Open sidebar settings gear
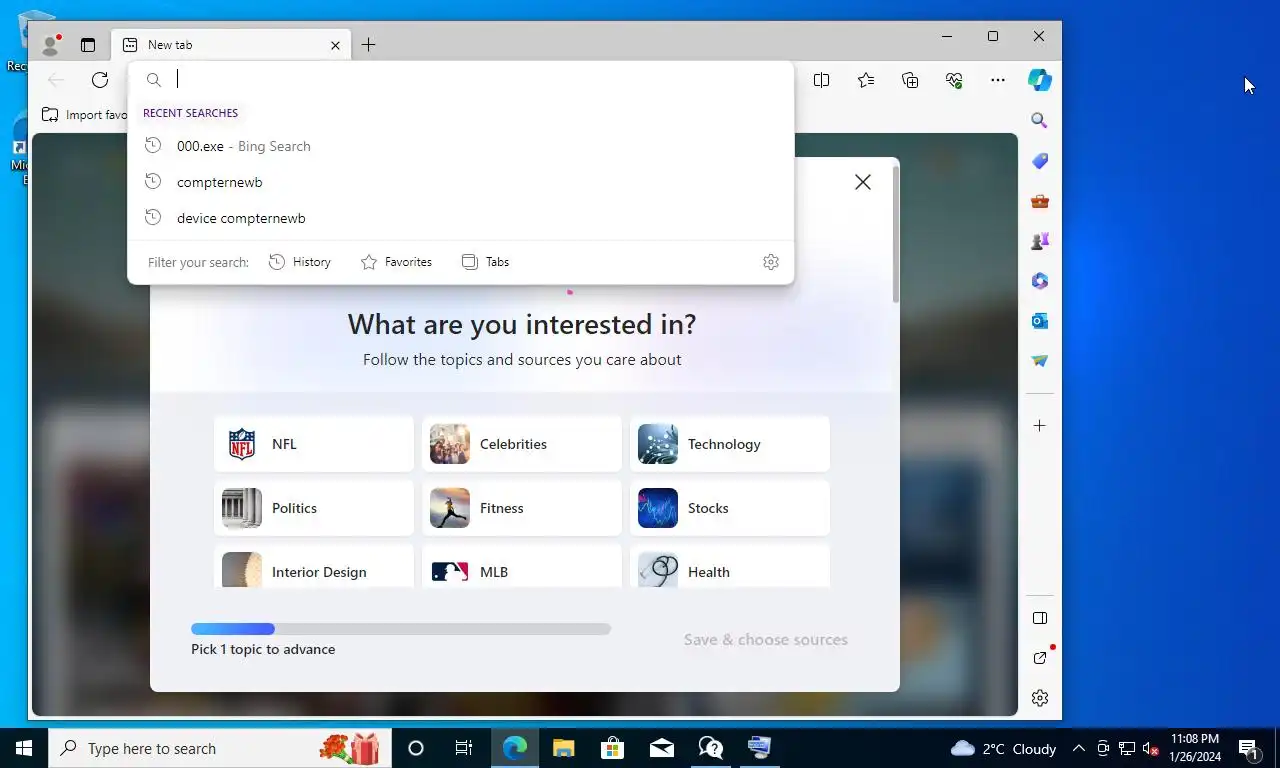The image size is (1280, 768). (1040, 698)
